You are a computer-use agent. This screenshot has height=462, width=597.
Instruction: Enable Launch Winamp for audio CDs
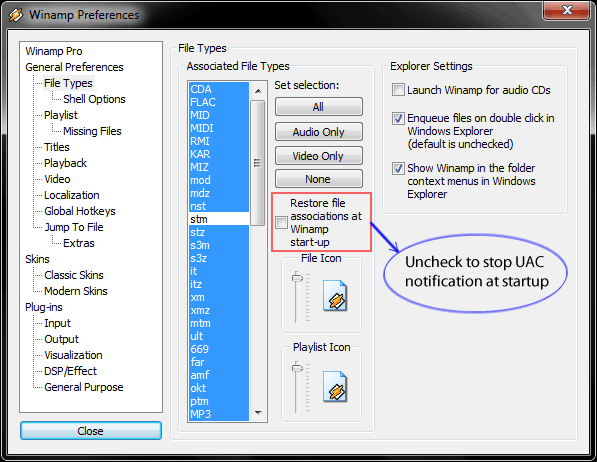coord(398,90)
